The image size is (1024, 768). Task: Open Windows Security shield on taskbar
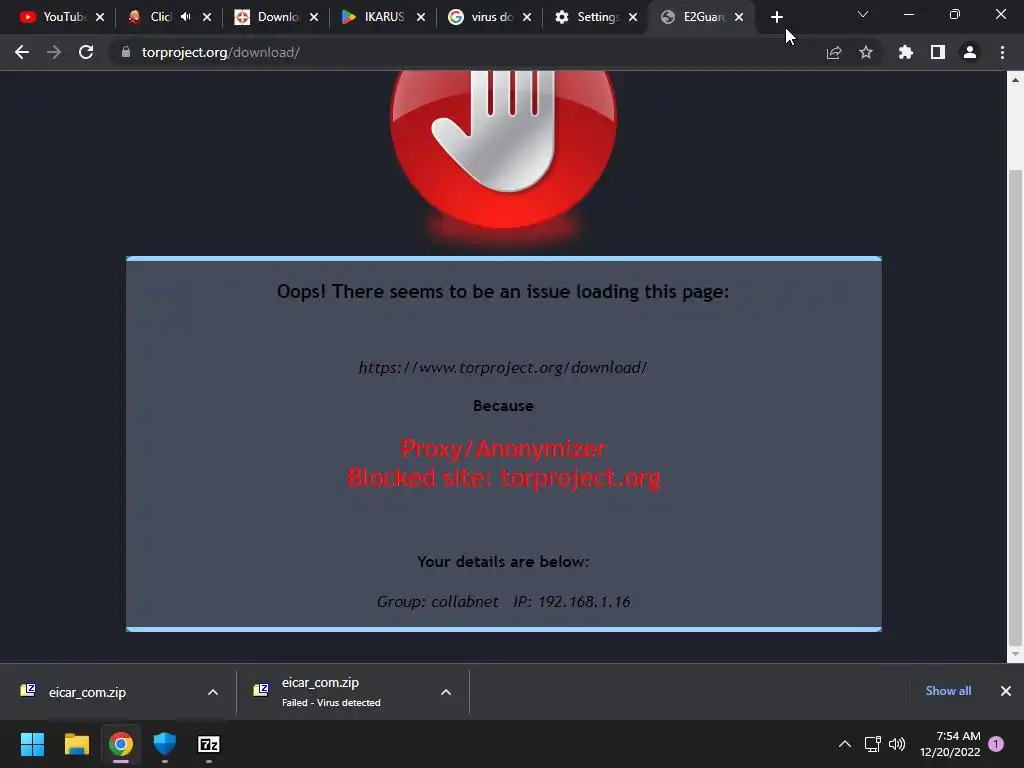pyautogui.click(x=165, y=744)
